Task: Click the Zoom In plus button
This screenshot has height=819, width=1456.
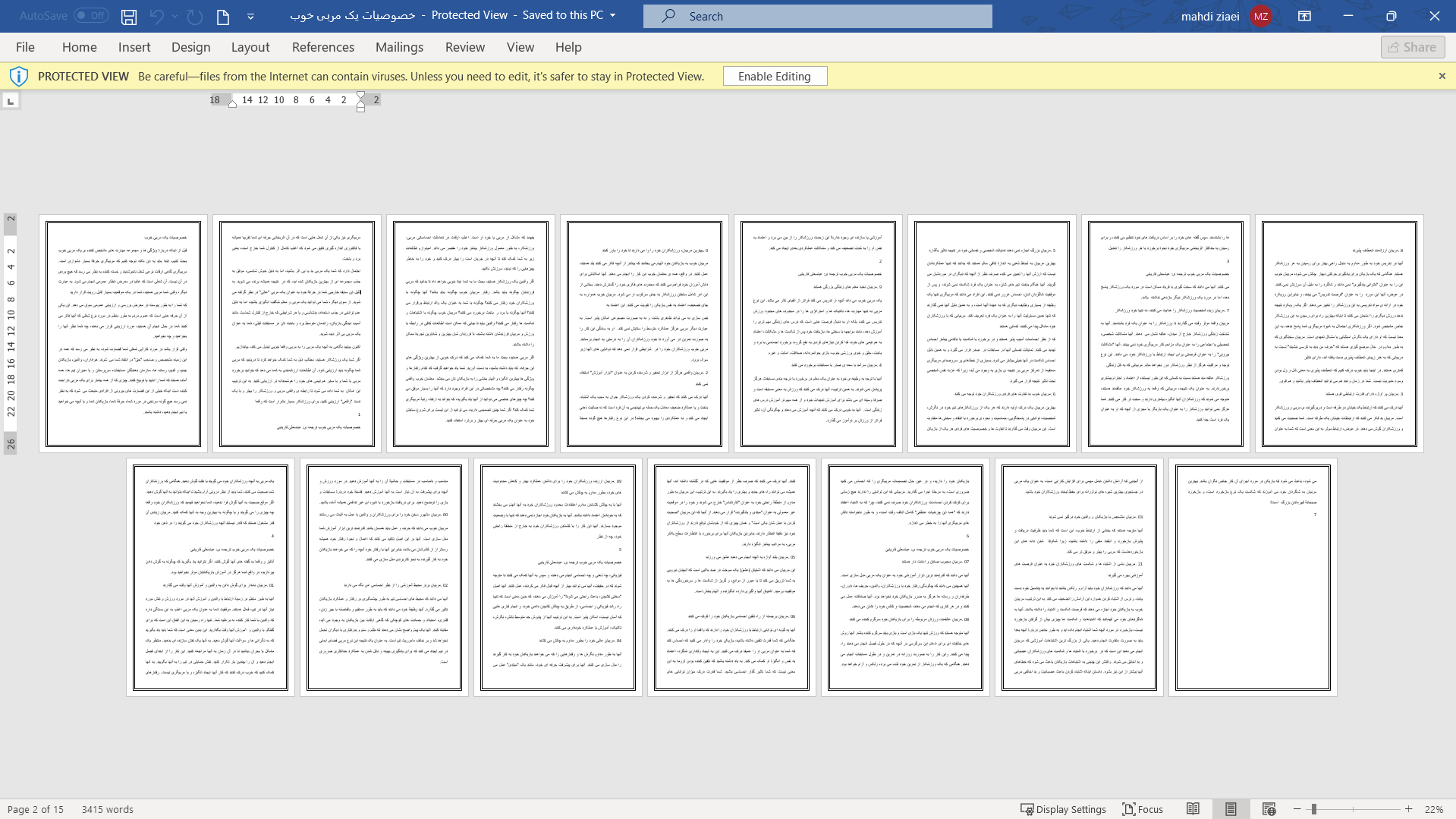Action: tap(1409, 809)
